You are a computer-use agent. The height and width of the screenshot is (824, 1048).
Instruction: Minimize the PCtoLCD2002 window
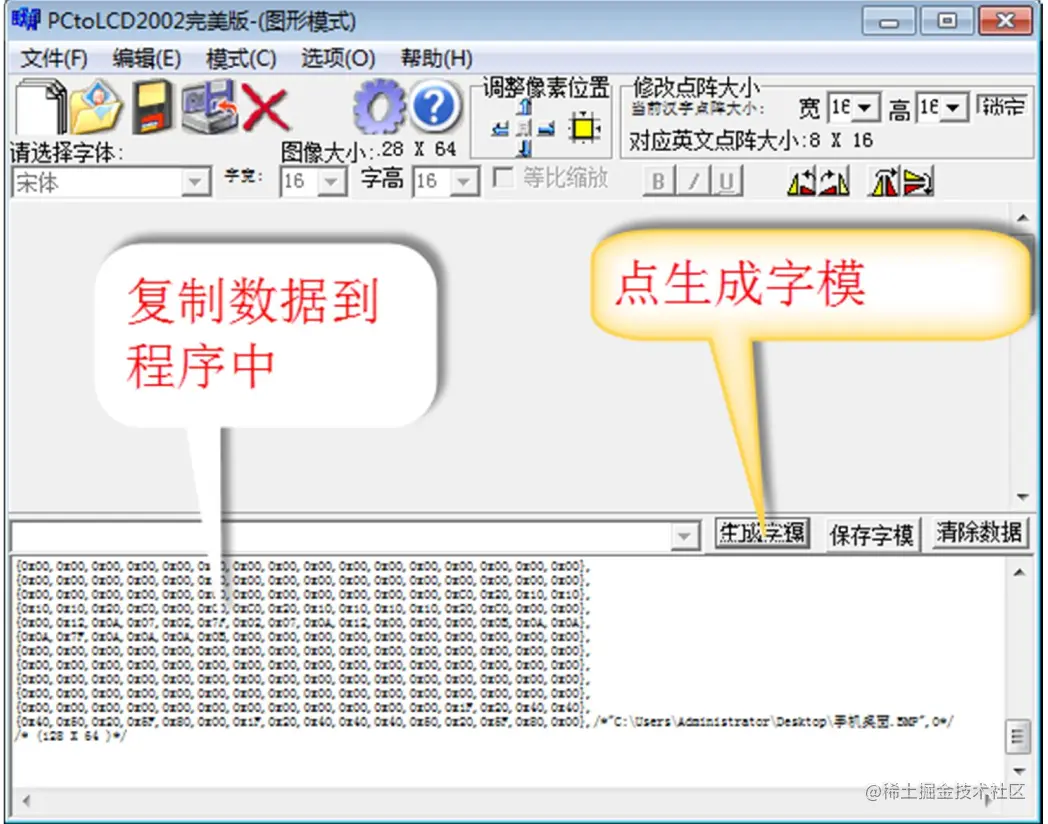click(x=888, y=22)
